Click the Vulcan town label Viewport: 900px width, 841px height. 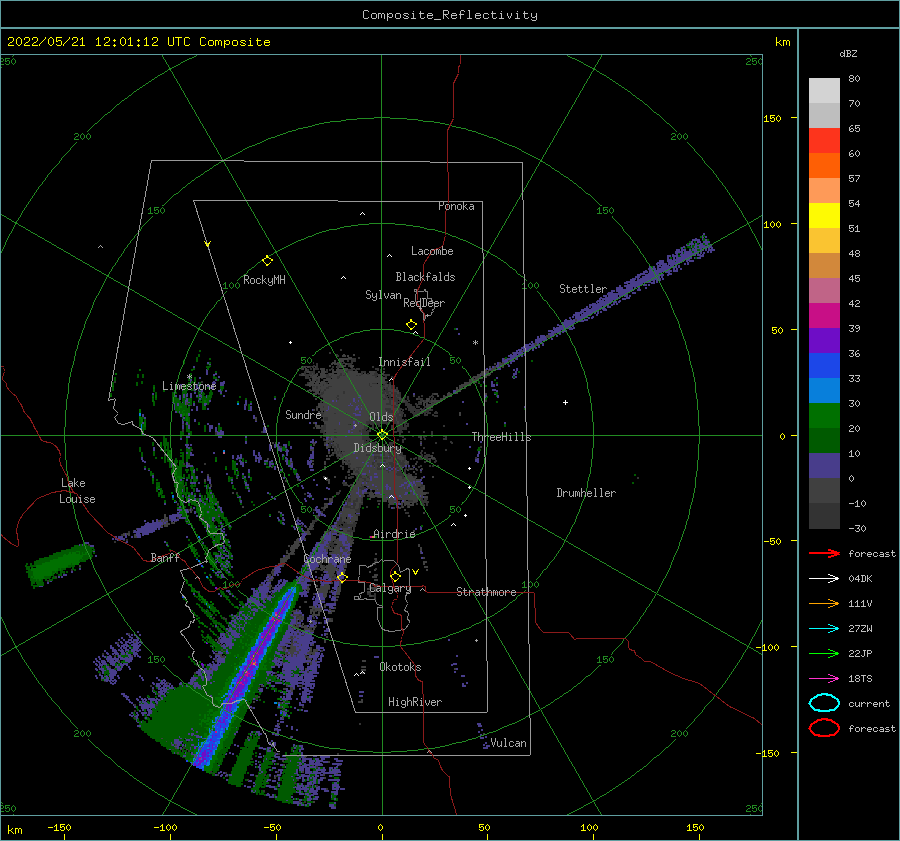(509, 743)
